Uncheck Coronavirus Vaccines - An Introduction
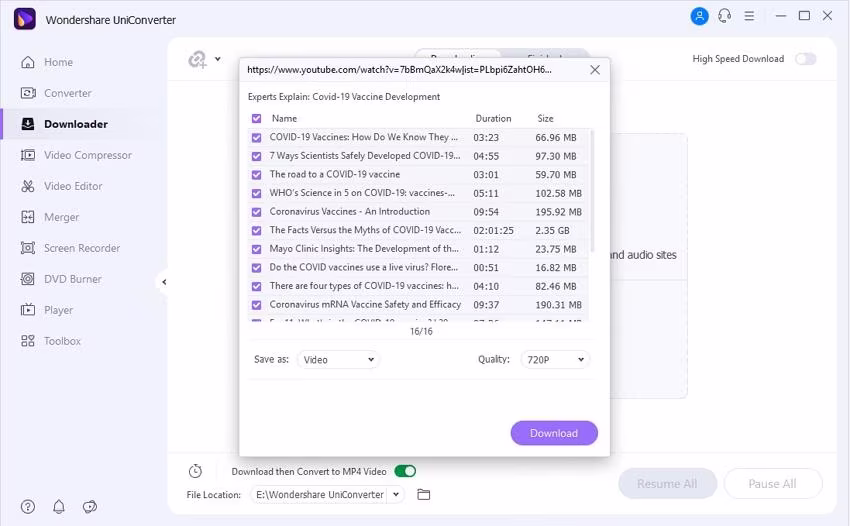The height and width of the screenshot is (526, 850). pyautogui.click(x=256, y=212)
